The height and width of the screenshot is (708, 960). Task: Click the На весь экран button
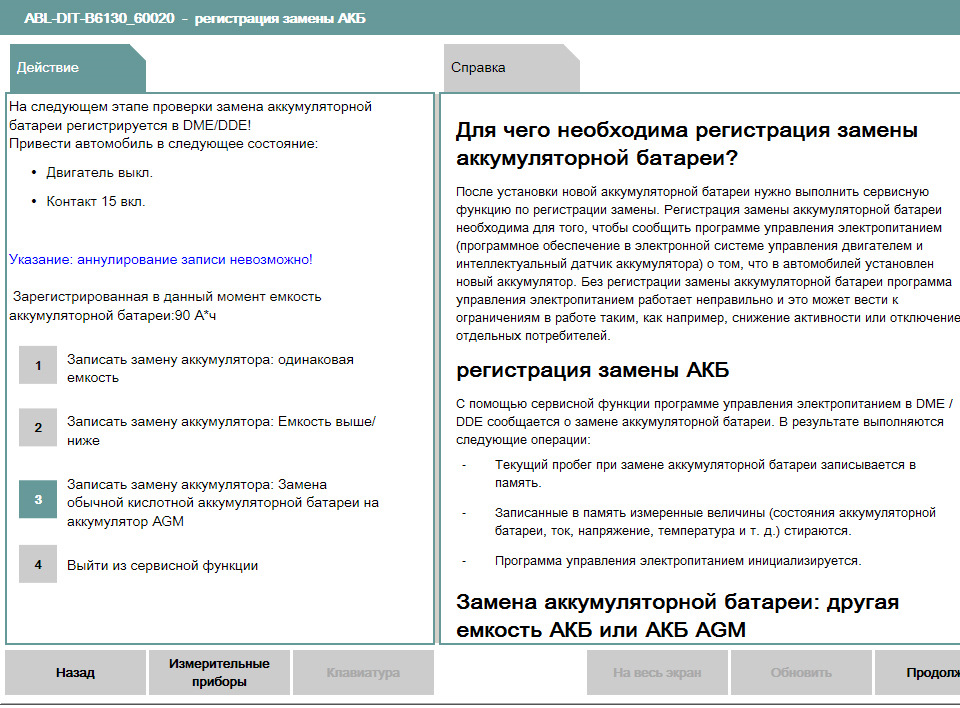657,672
